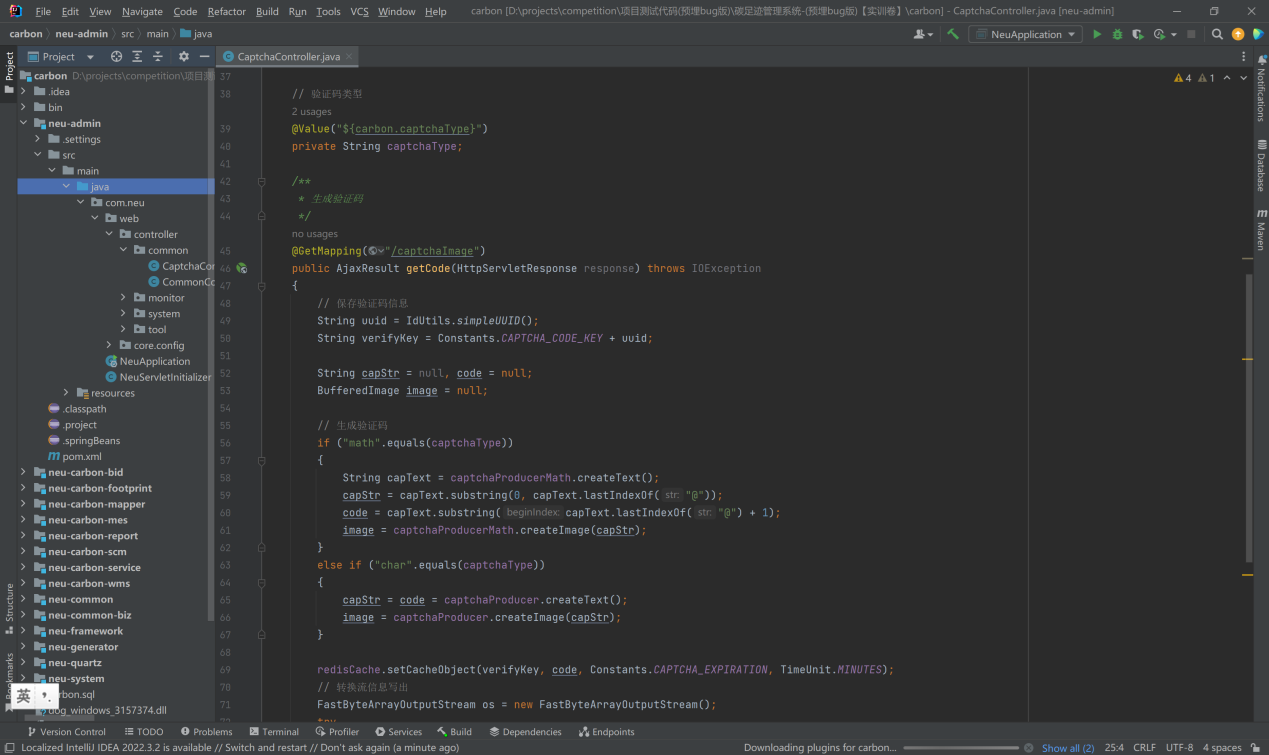The width and height of the screenshot is (1269, 755).
Task: Click the gutter run icon beside getCode
Action: 241,268
